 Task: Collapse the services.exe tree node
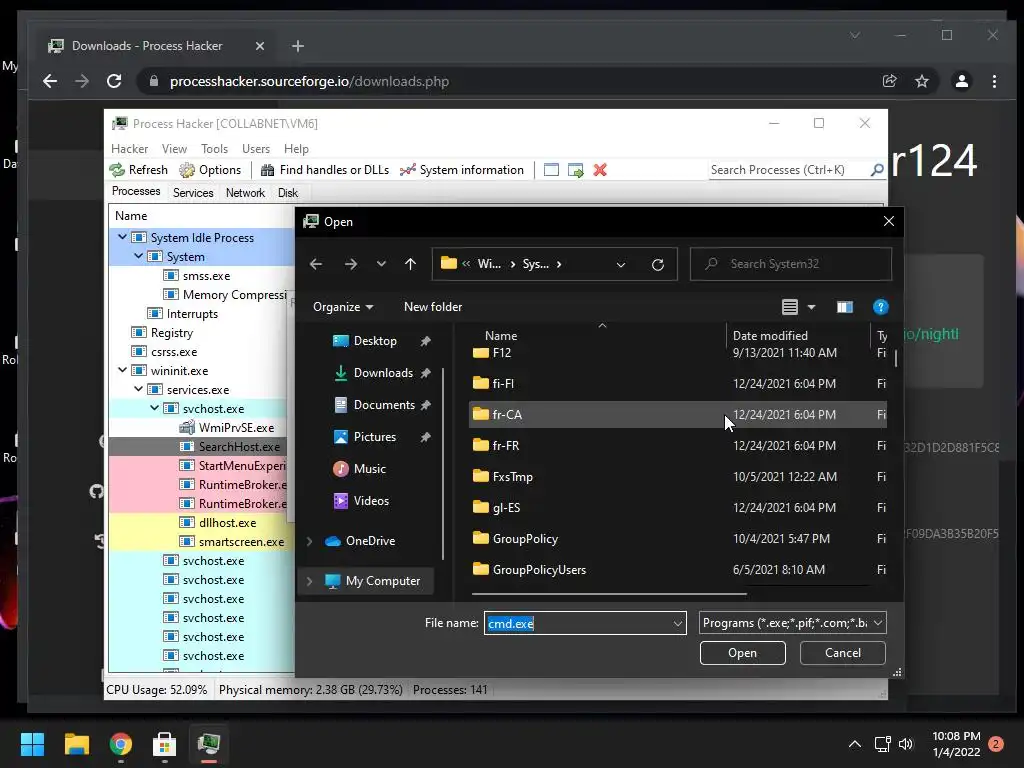[x=138, y=389]
